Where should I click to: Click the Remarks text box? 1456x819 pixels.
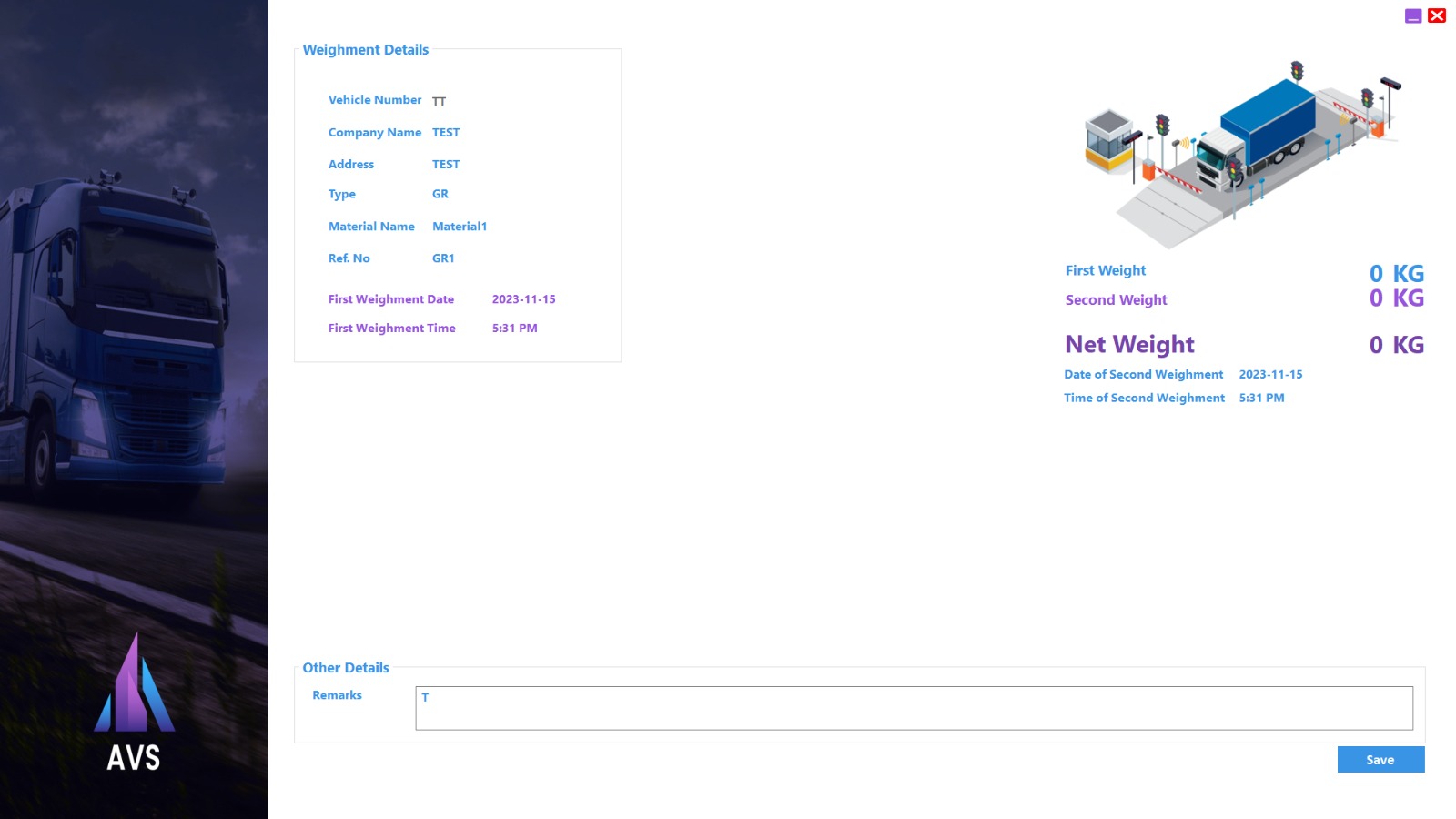(x=914, y=708)
